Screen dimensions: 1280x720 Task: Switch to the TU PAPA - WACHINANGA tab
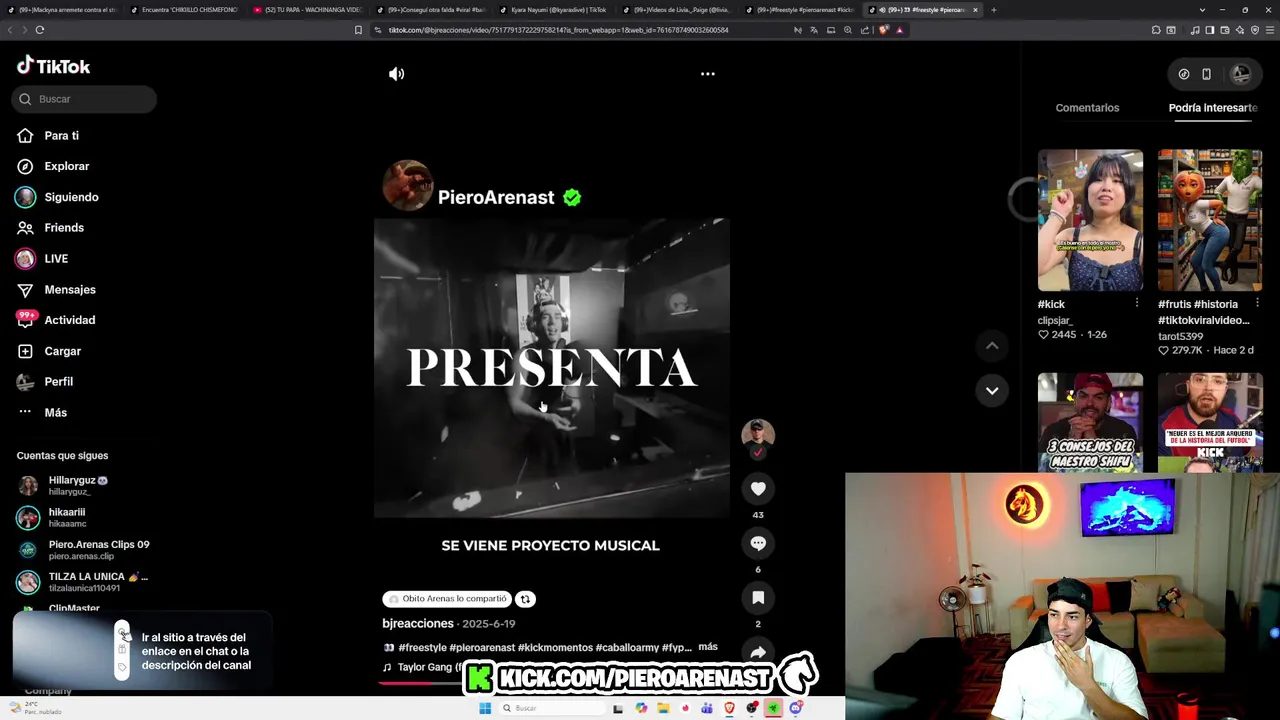tap(307, 10)
